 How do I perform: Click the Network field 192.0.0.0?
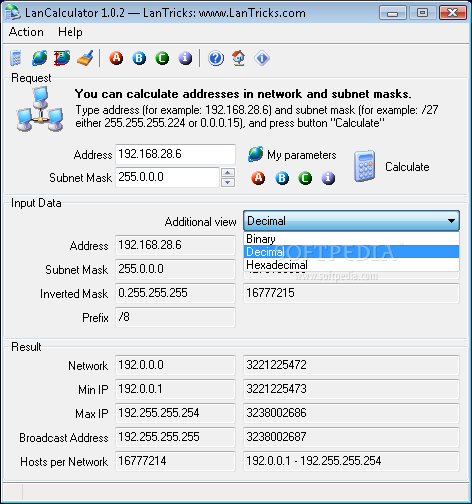point(176,365)
